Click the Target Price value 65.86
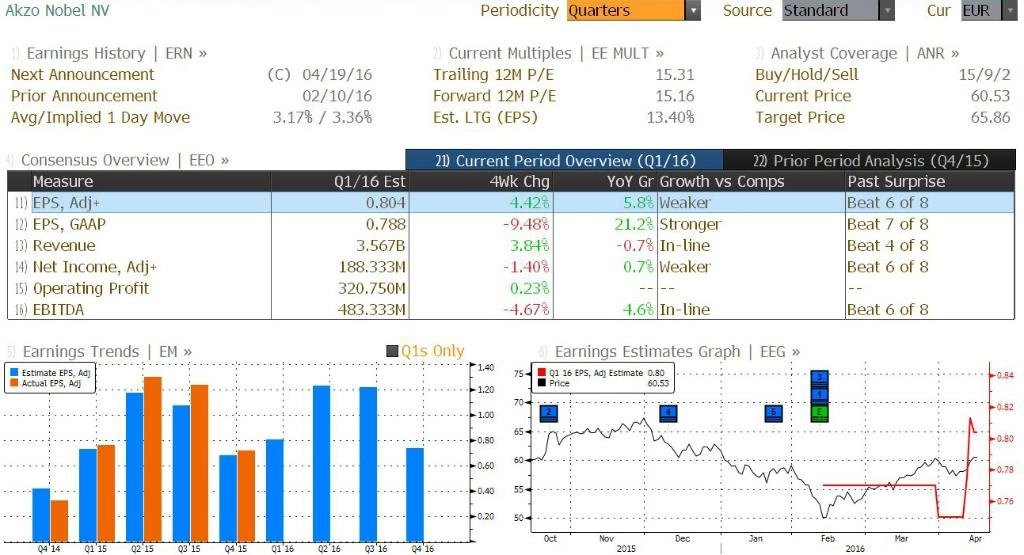1024x555 pixels. tap(990, 118)
